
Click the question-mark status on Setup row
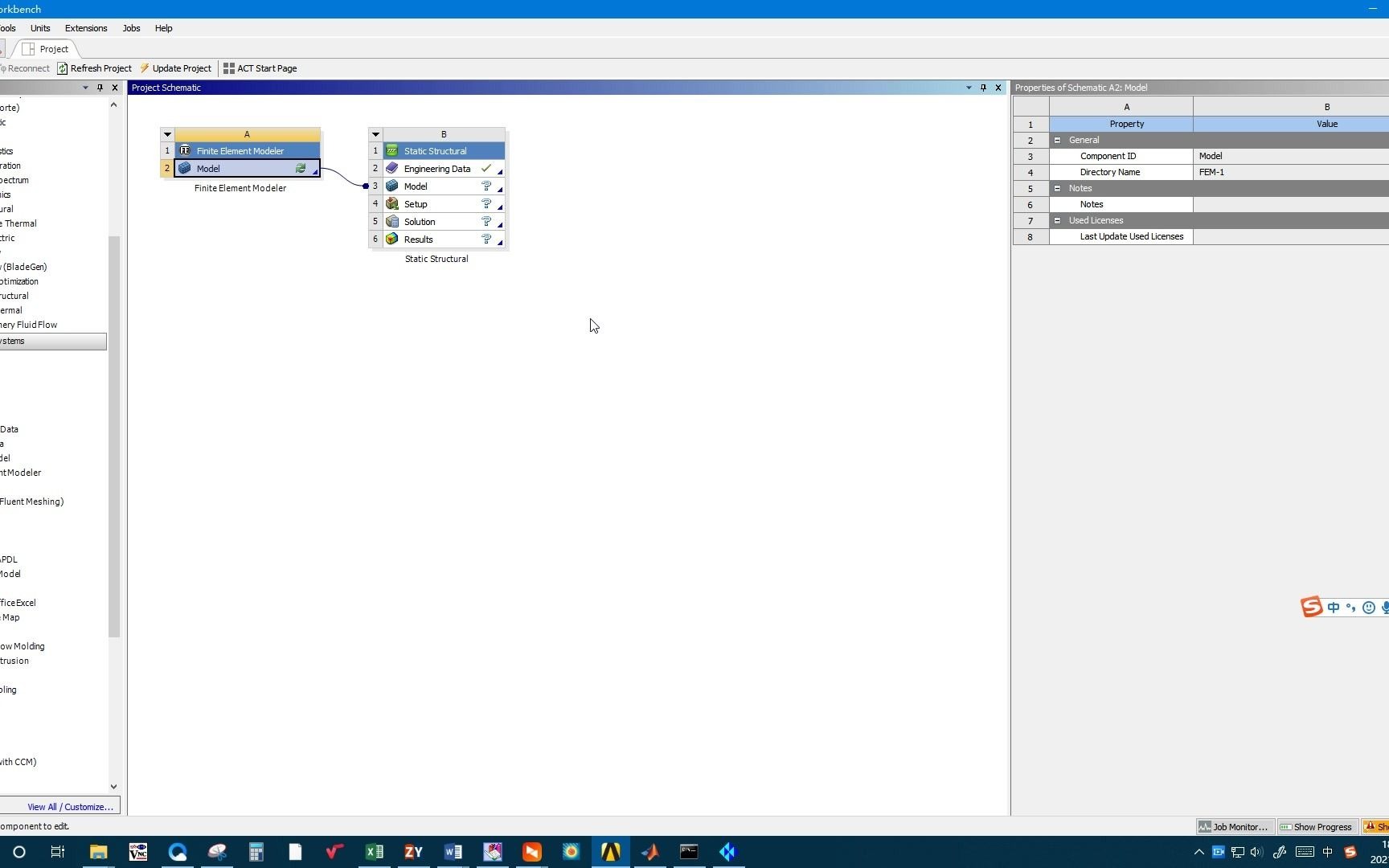pyautogui.click(x=486, y=204)
